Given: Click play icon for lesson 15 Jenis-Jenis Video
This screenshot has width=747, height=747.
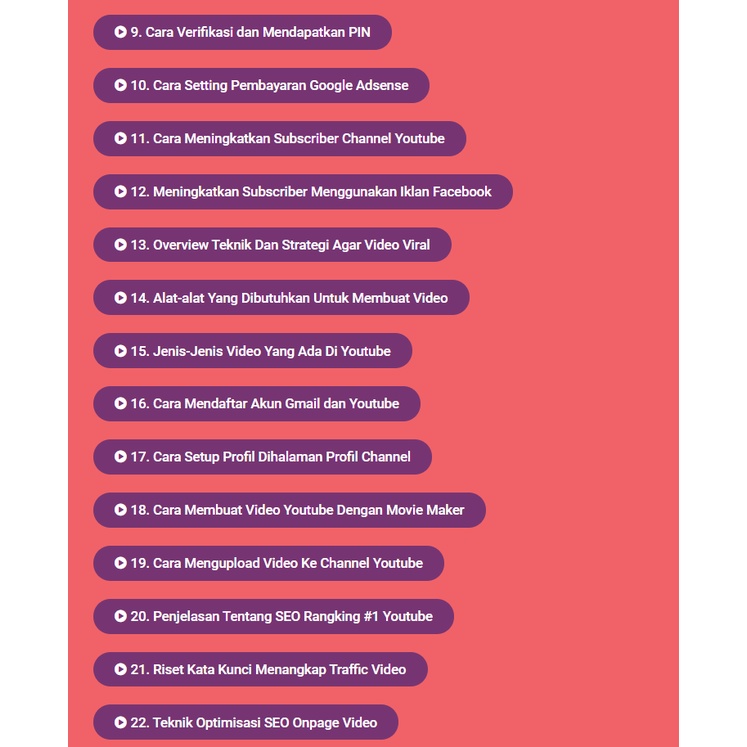Looking at the screenshot, I should (120, 351).
